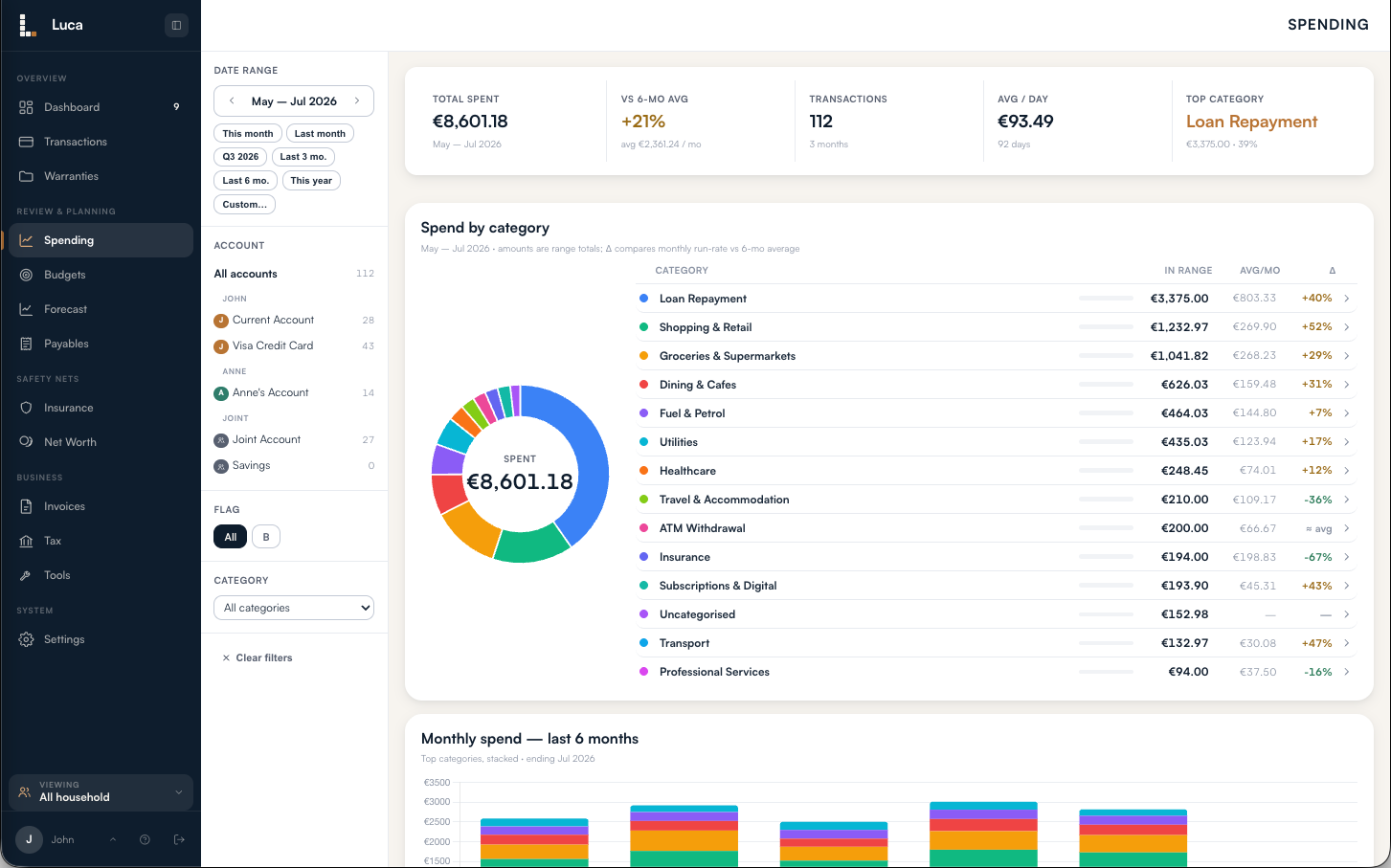This screenshot has height=868, width=1391.
Task: Click the Spending chart icon
Action: pyautogui.click(x=26, y=240)
